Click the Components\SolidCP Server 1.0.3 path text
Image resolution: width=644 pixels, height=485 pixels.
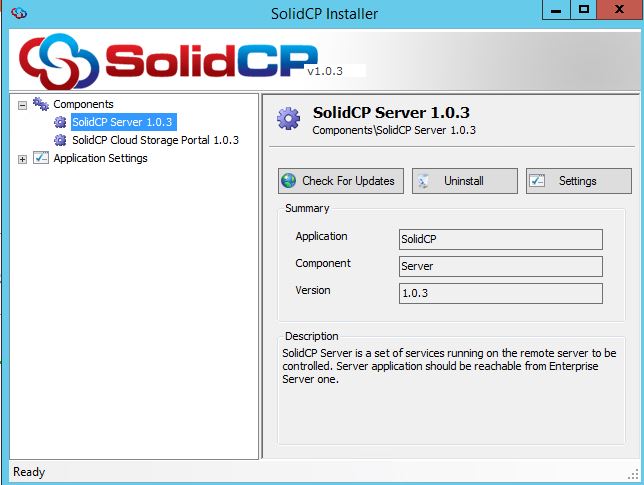(x=394, y=130)
